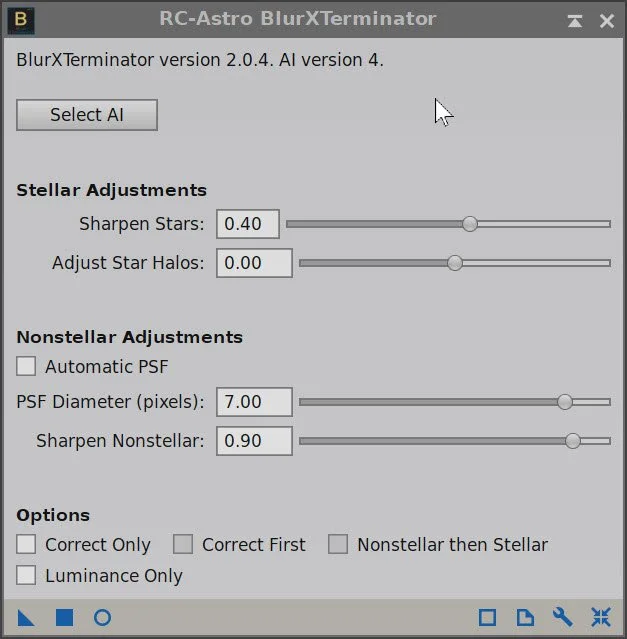This screenshot has width=627, height=639.
Task: Click the 'PSF Diameter (pixels):' label
Action: click(110, 402)
